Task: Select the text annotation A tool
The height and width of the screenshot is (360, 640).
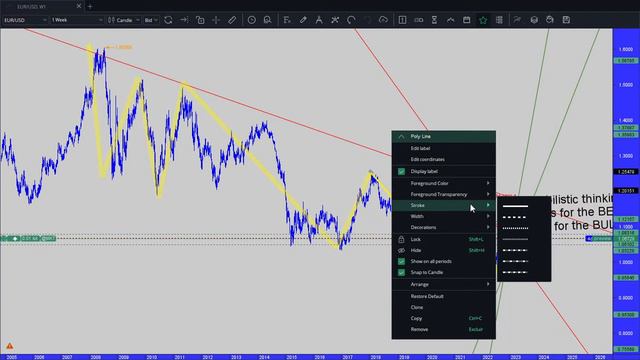Action: tap(319, 20)
